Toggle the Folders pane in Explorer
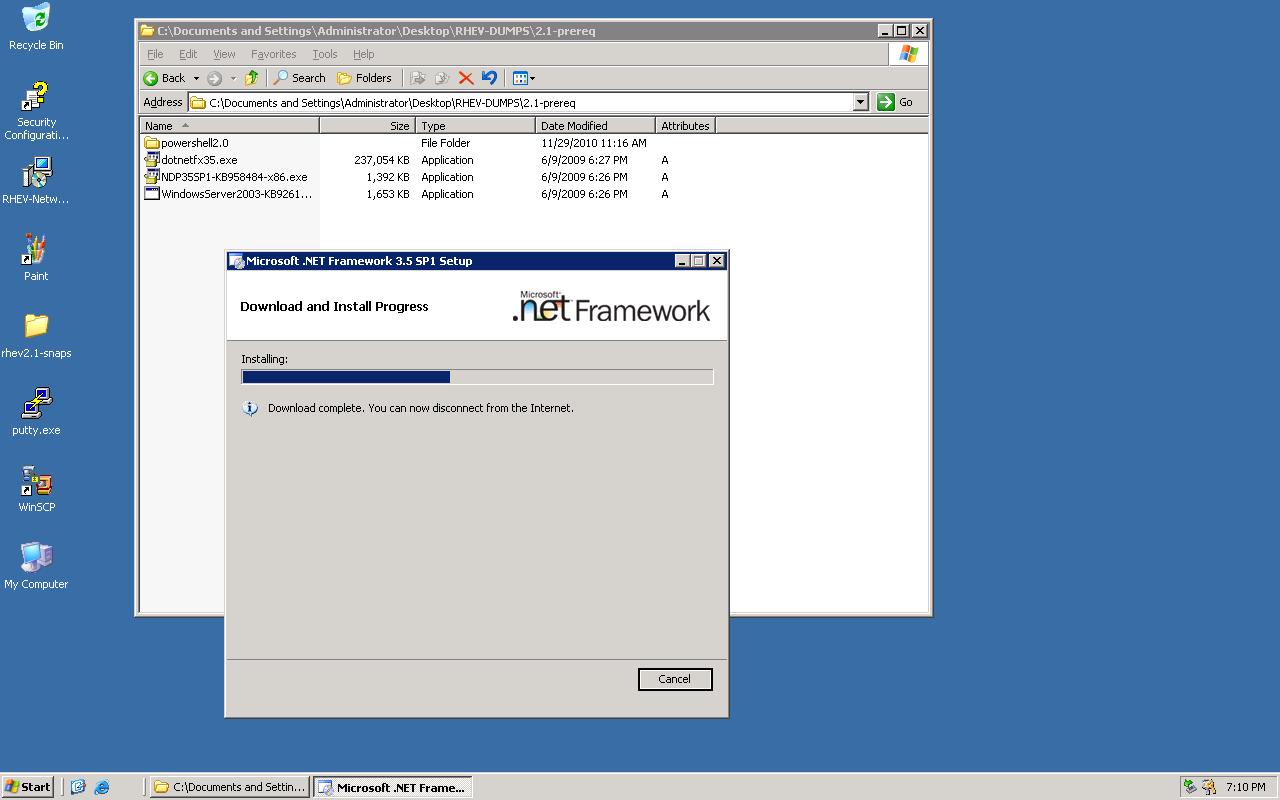 (x=364, y=78)
